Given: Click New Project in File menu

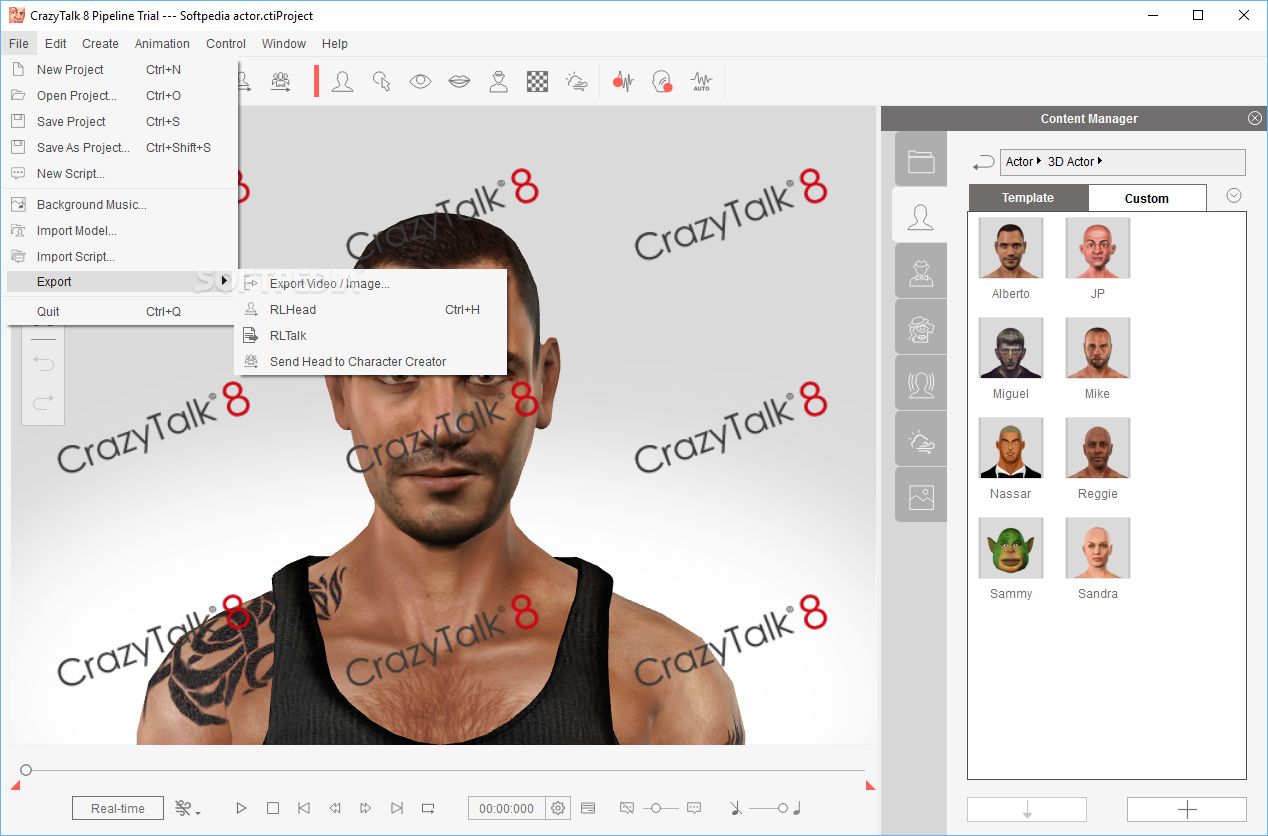Looking at the screenshot, I should [120, 70].
